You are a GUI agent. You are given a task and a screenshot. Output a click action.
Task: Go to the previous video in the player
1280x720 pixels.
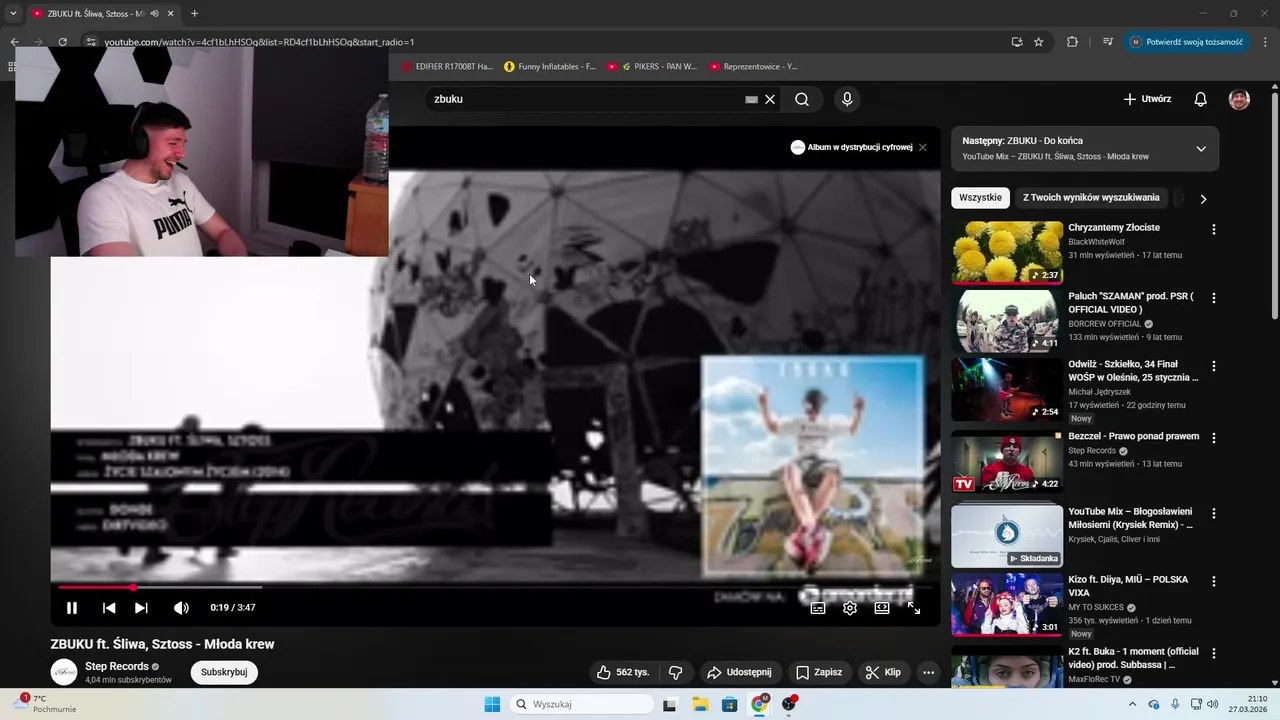109,608
